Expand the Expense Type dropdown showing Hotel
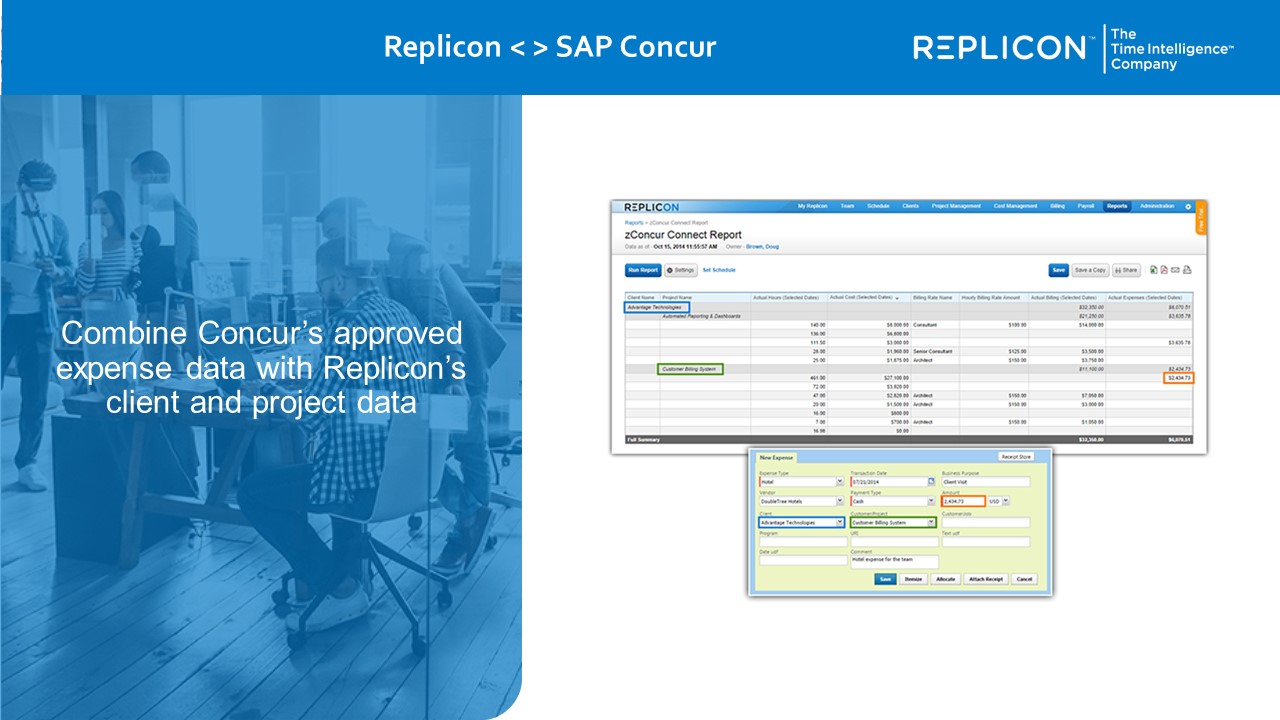 click(840, 481)
